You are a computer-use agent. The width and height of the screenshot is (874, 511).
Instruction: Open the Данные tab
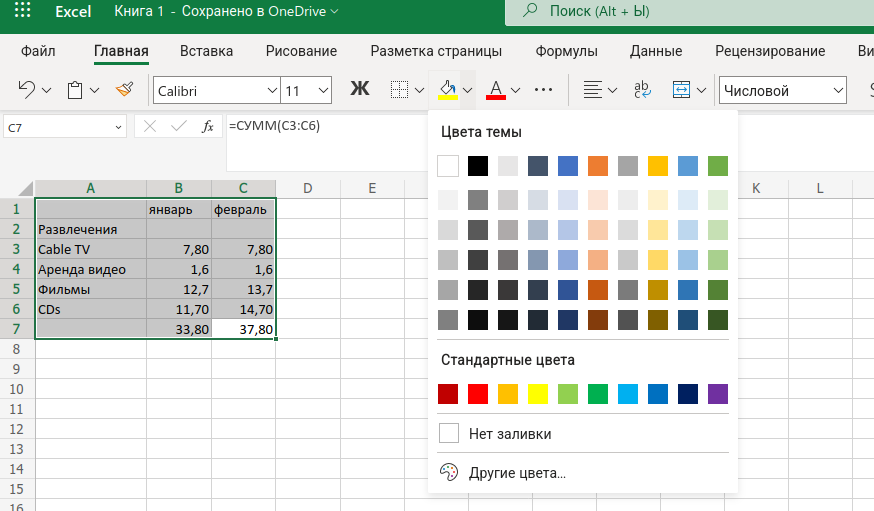tap(656, 51)
